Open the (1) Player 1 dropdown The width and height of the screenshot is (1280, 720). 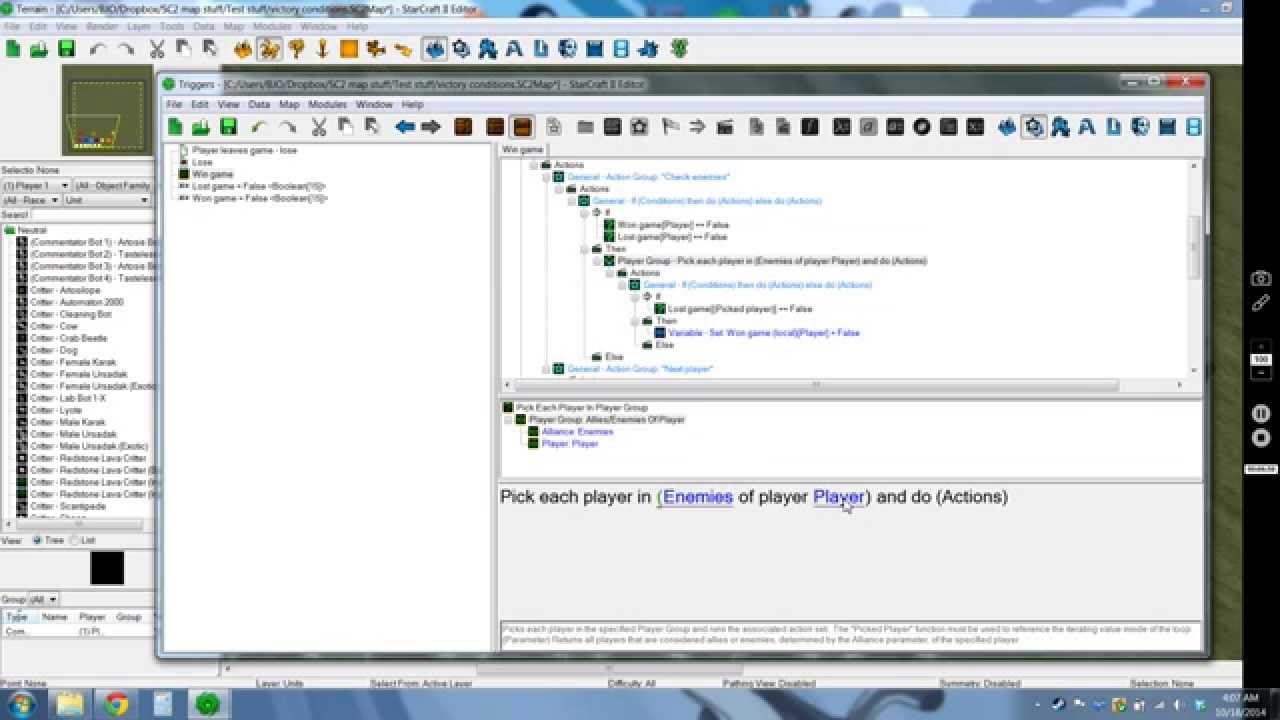pyautogui.click(x=35, y=185)
